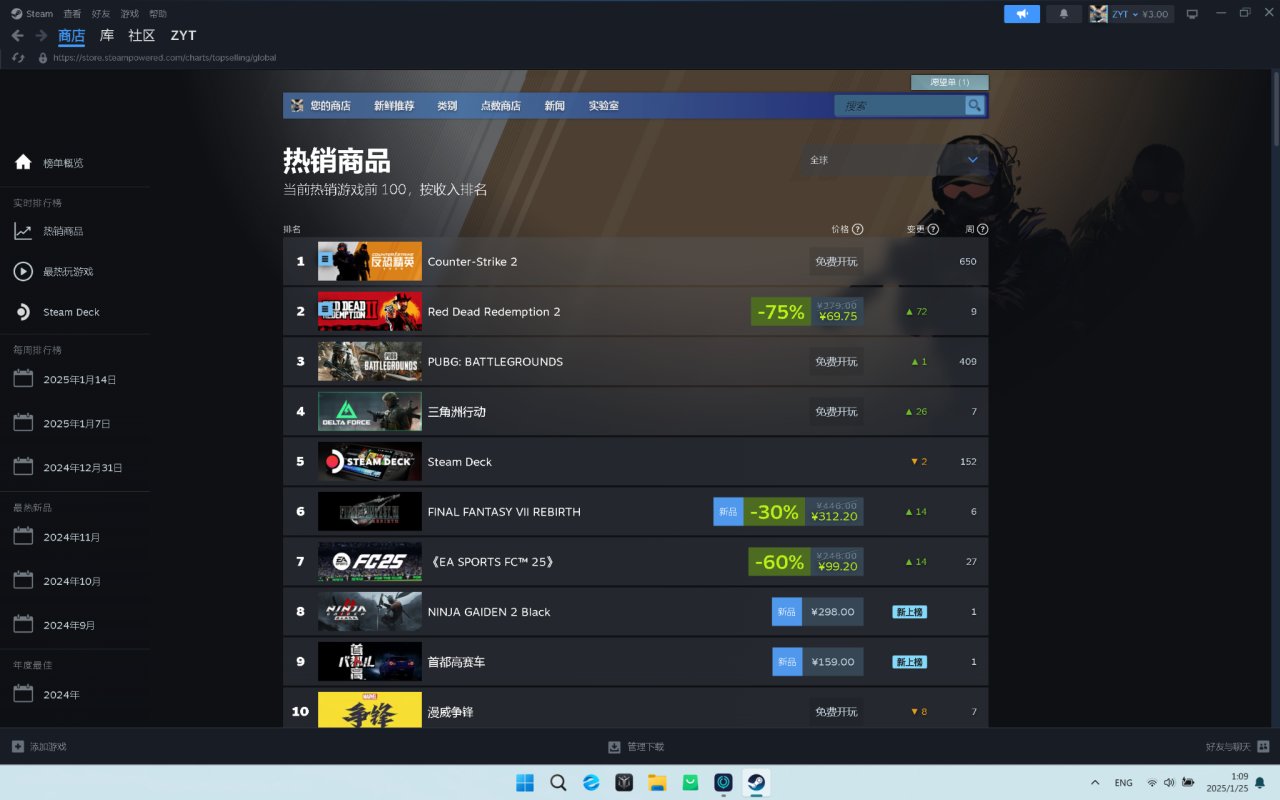1280x800 pixels.
Task: Click the help icon next to 变更
Action: pos(933,229)
